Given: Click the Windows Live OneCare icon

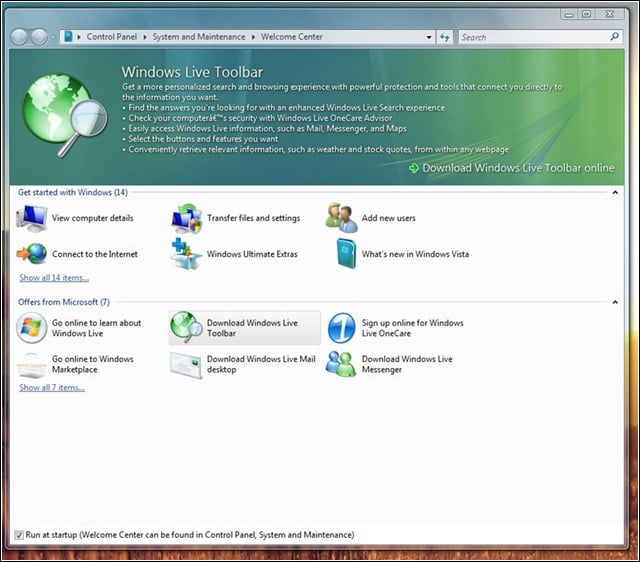Looking at the screenshot, I should 341,328.
